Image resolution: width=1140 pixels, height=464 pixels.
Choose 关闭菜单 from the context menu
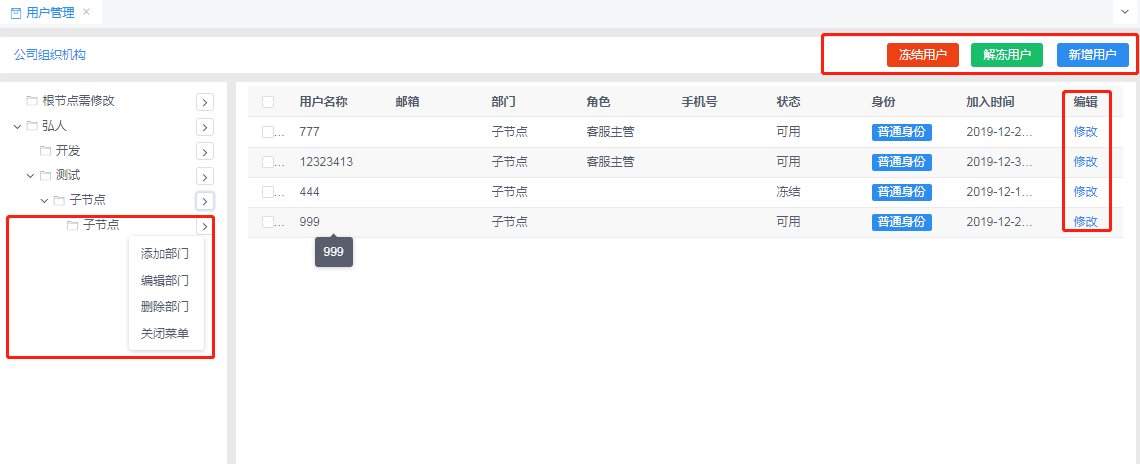pyautogui.click(x=165, y=334)
